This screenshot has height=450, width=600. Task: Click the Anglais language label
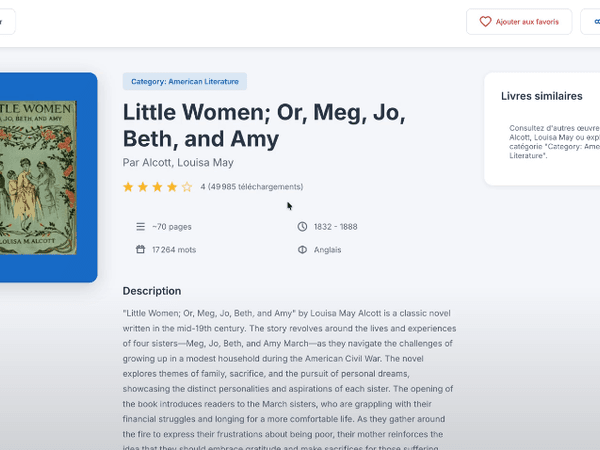click(328, 250)
